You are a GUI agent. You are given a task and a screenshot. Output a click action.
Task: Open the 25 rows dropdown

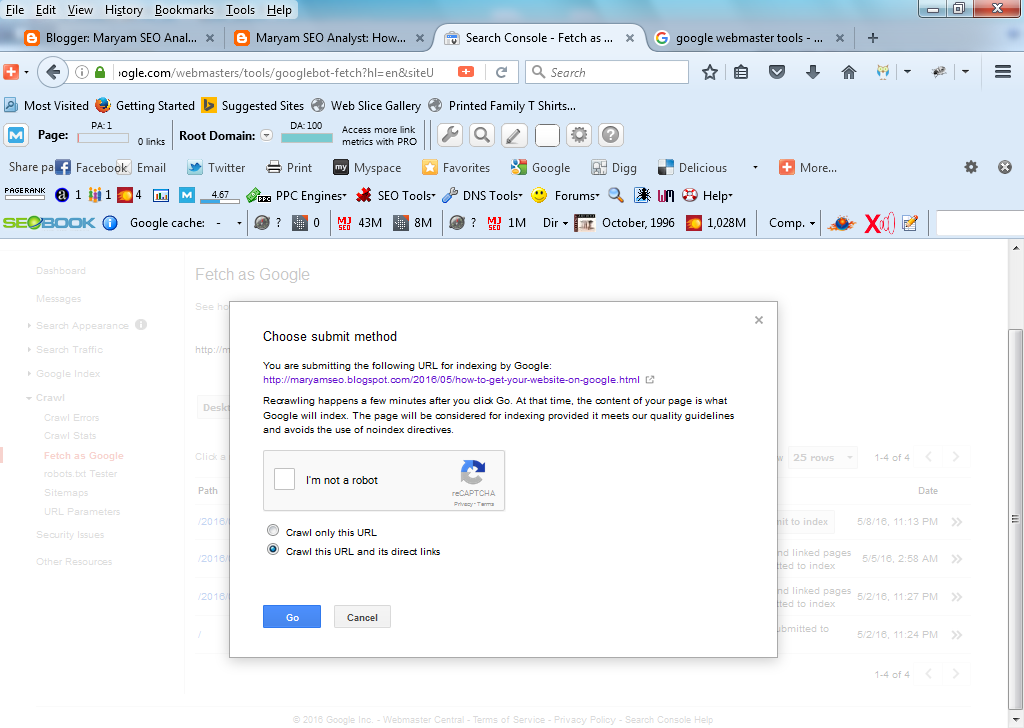pos(822,457)
